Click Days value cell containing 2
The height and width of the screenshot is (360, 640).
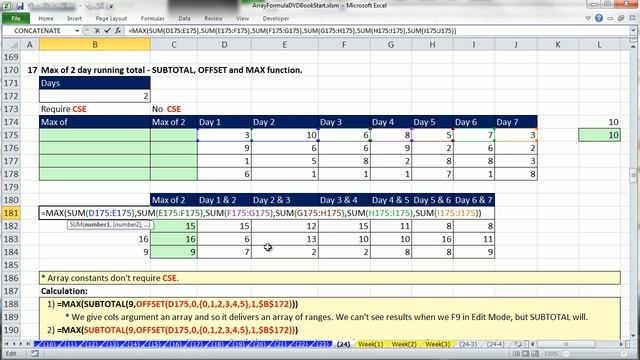[x=95, y=96]
